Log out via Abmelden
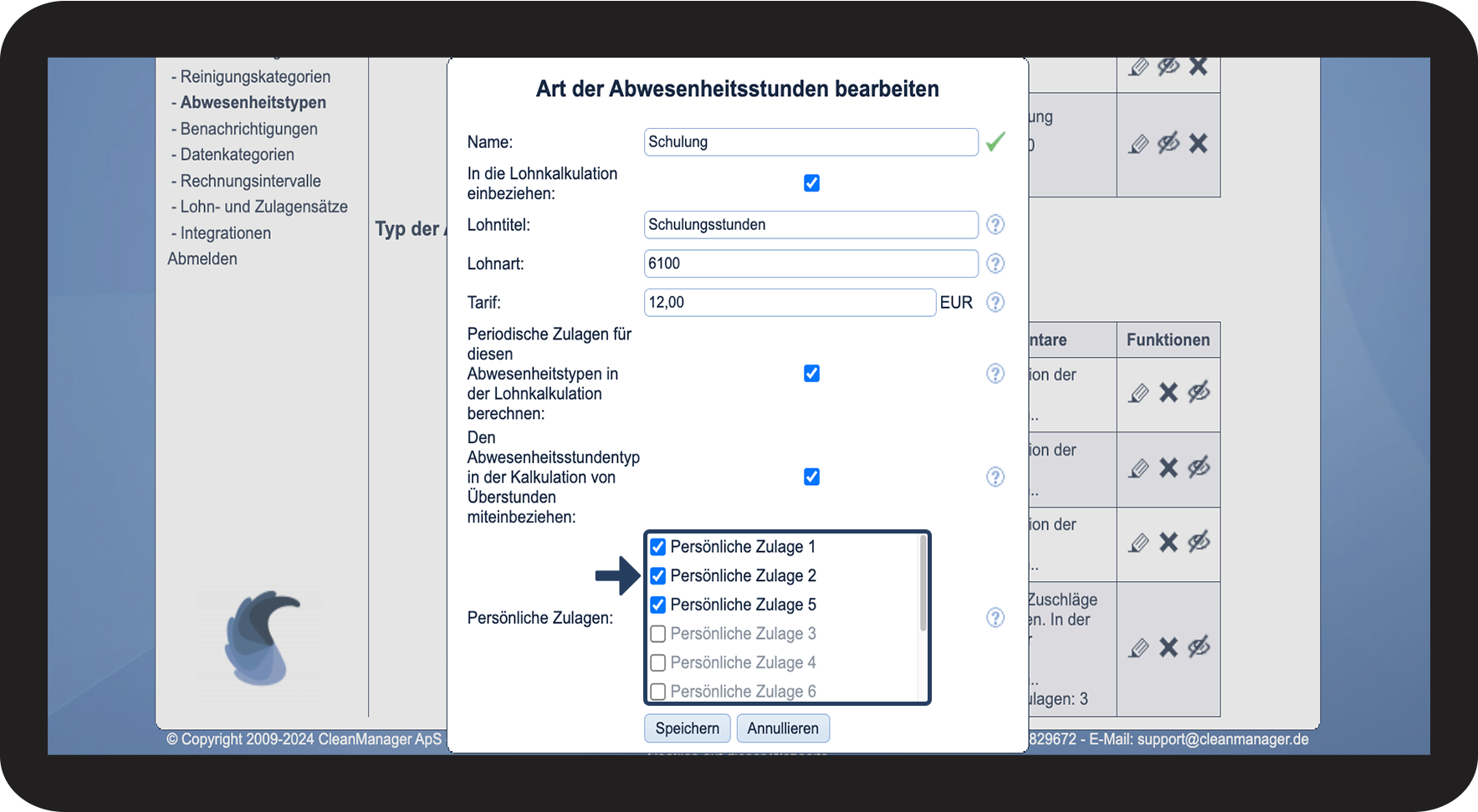The width and height of the screenshot is (1478, 812). (x=202, y=259)
